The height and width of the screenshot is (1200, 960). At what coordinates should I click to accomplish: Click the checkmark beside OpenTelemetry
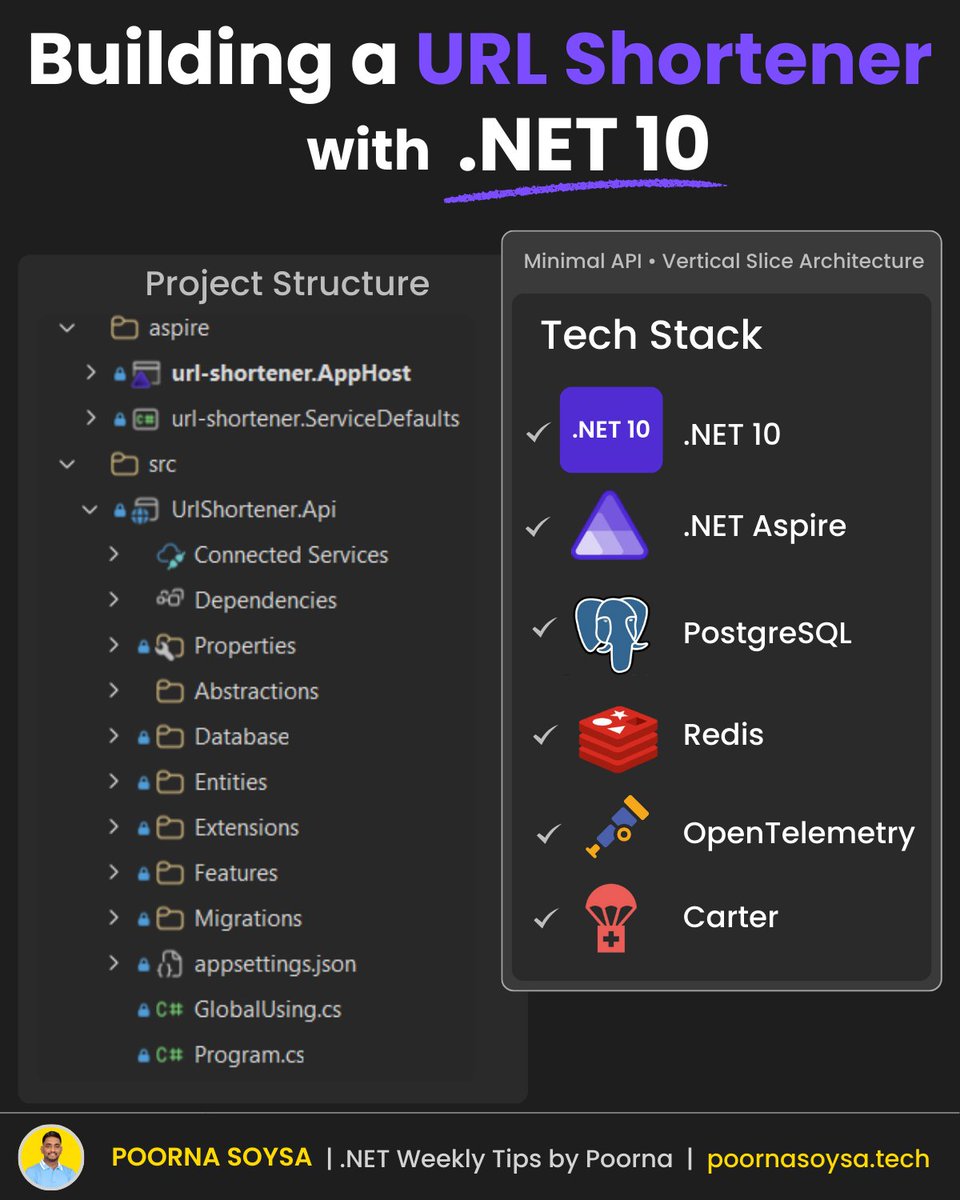pos(549,832)
